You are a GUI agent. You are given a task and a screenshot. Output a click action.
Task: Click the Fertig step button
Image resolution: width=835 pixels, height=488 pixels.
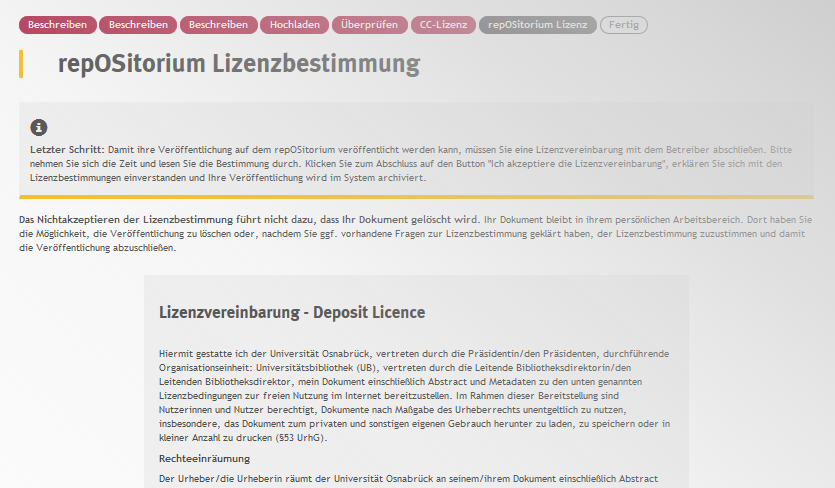[624, 25]
